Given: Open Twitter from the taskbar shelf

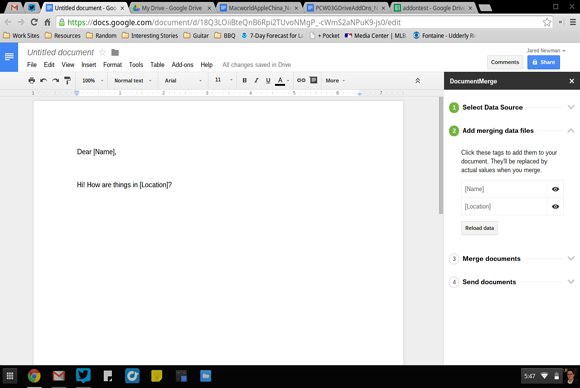Looking at the screenshot, I should 83,375.
